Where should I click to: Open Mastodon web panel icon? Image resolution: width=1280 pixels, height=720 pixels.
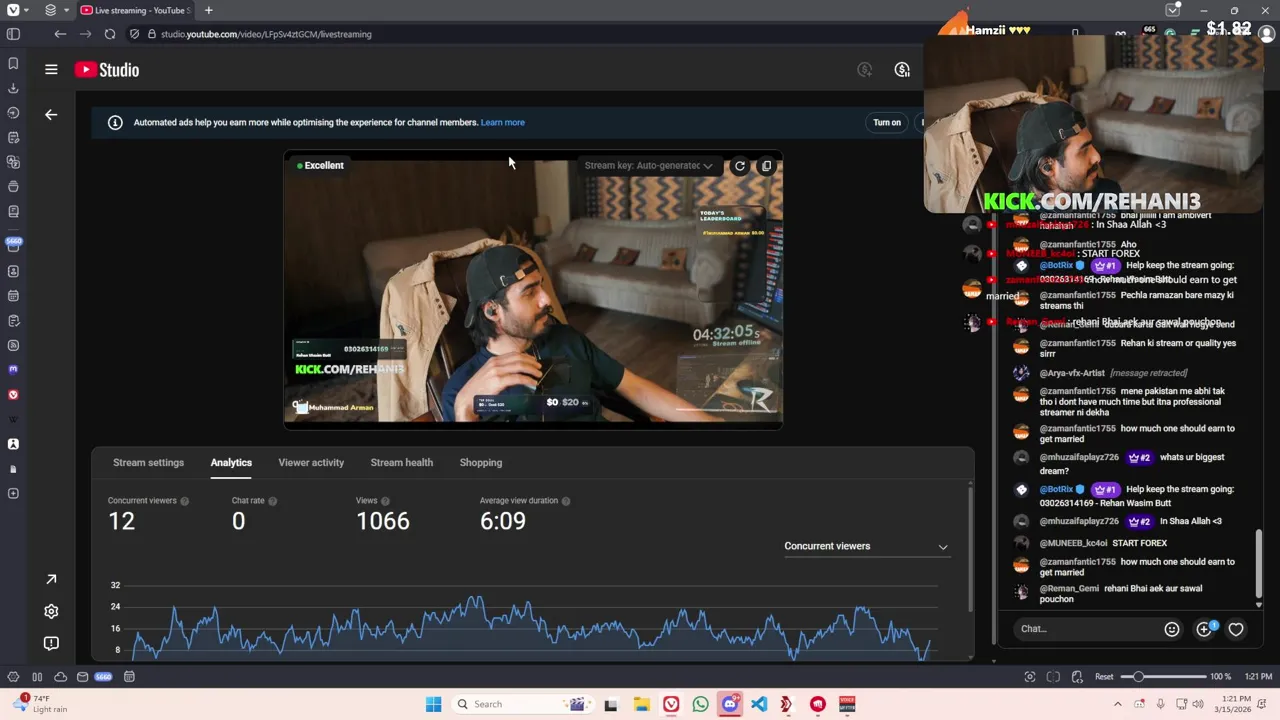[13, 369]
